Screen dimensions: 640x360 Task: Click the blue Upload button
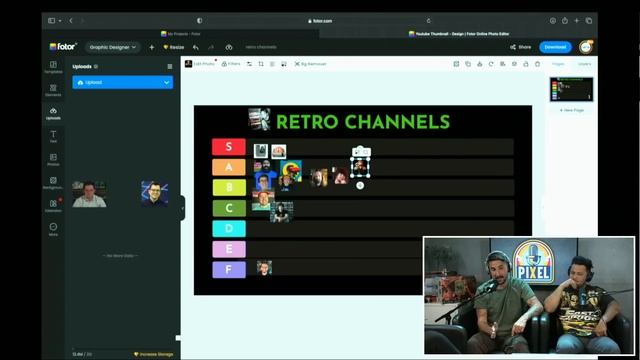click(x=122, y=82)
